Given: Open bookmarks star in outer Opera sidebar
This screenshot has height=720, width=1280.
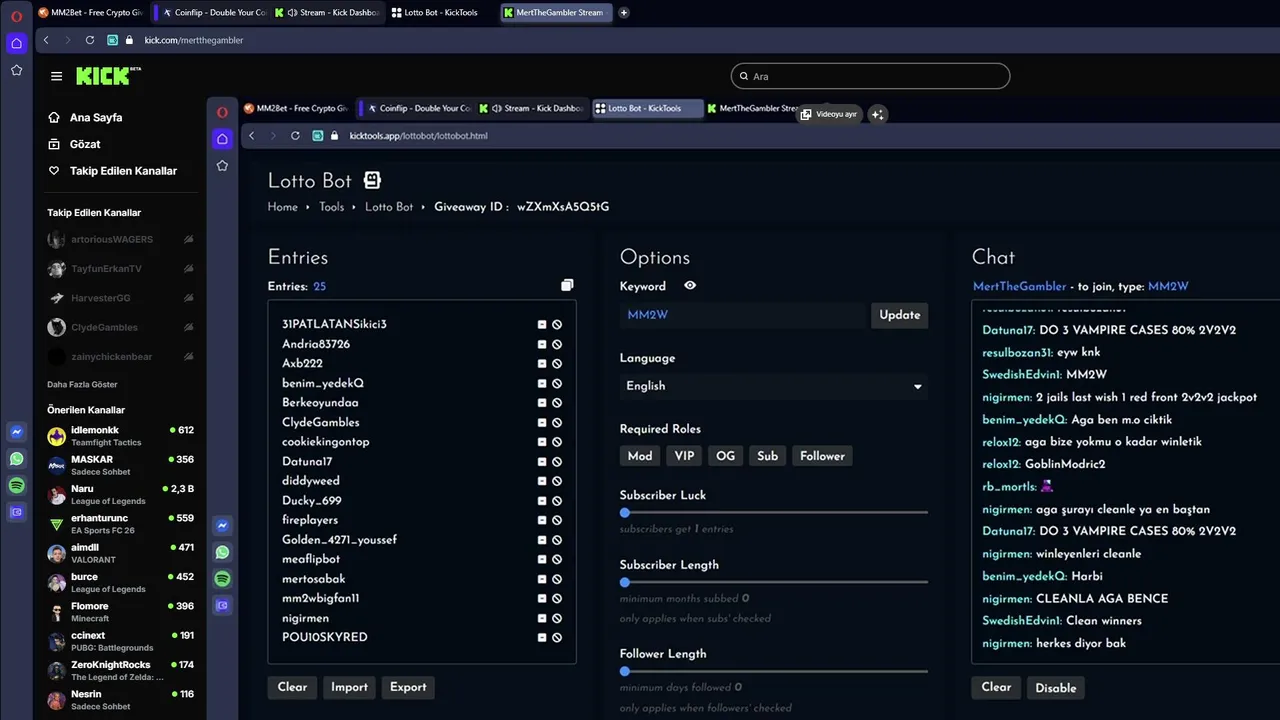Looking at the screenshot, I should [16, 70].
